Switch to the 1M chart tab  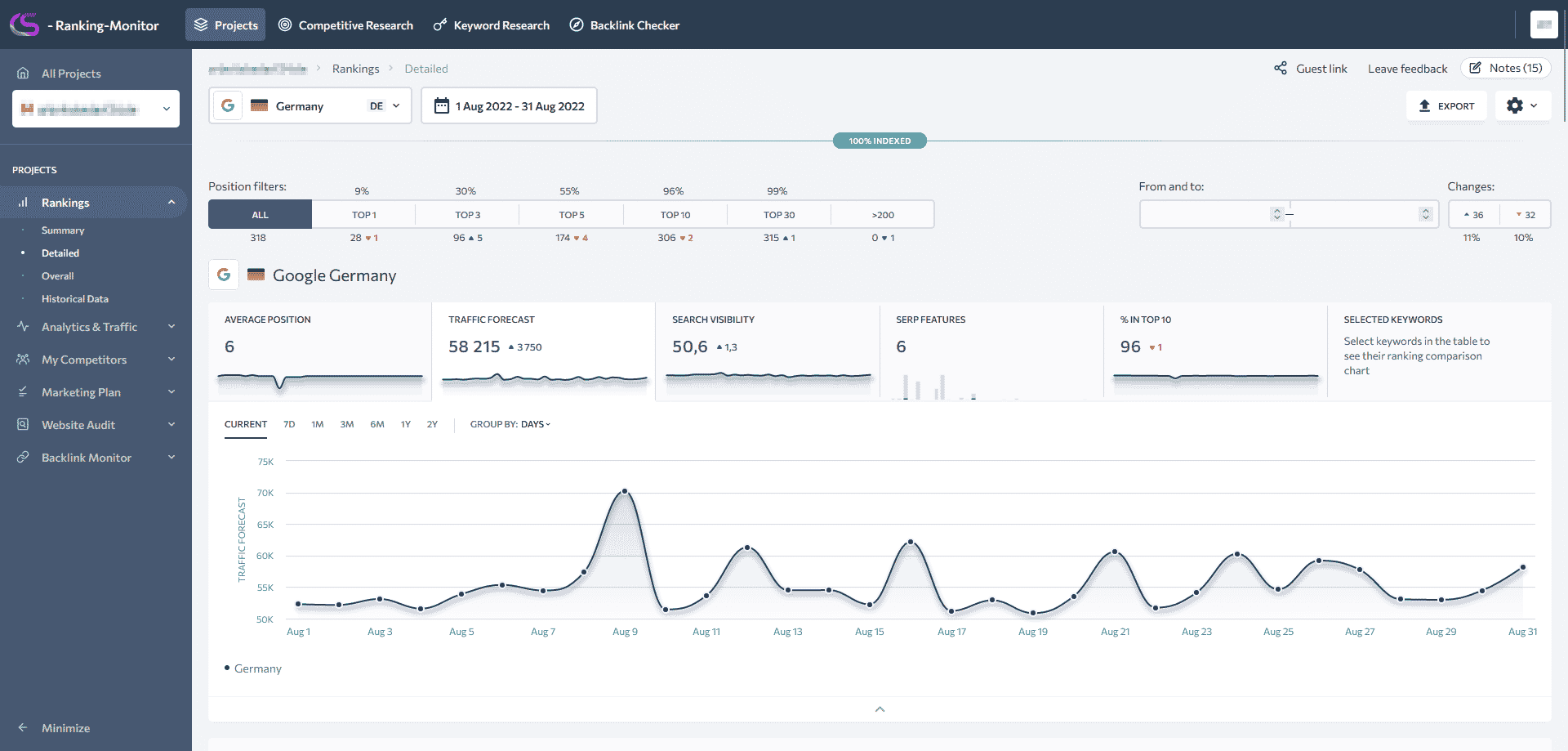coord(318,424)
